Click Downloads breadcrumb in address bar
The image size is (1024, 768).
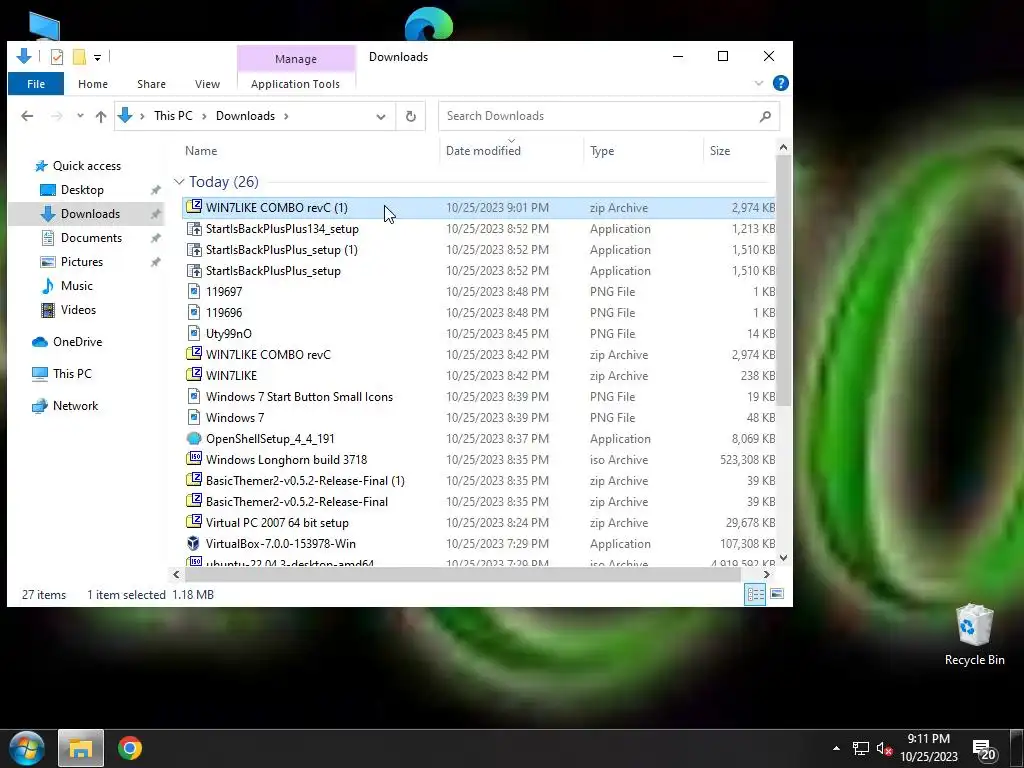coord(246,116)
